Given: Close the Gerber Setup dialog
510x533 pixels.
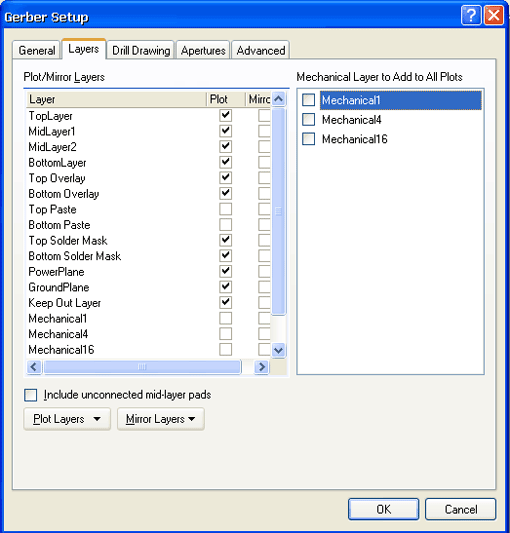Looking at the screenshot, I should pos(494,15).
